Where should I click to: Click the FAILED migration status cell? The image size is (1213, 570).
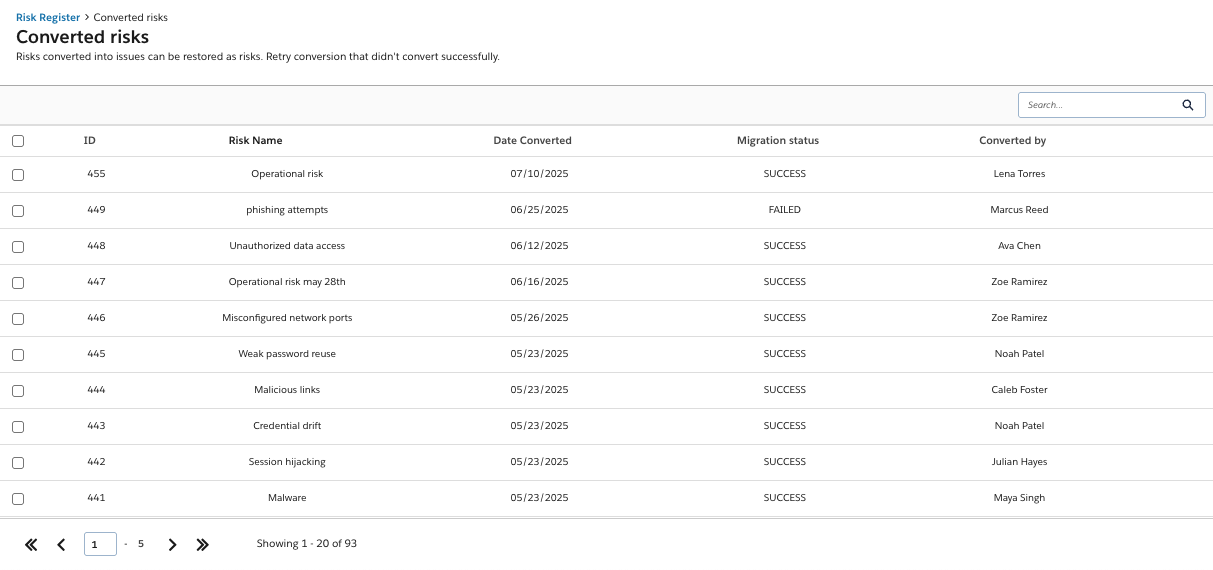(x=785, y=210)
